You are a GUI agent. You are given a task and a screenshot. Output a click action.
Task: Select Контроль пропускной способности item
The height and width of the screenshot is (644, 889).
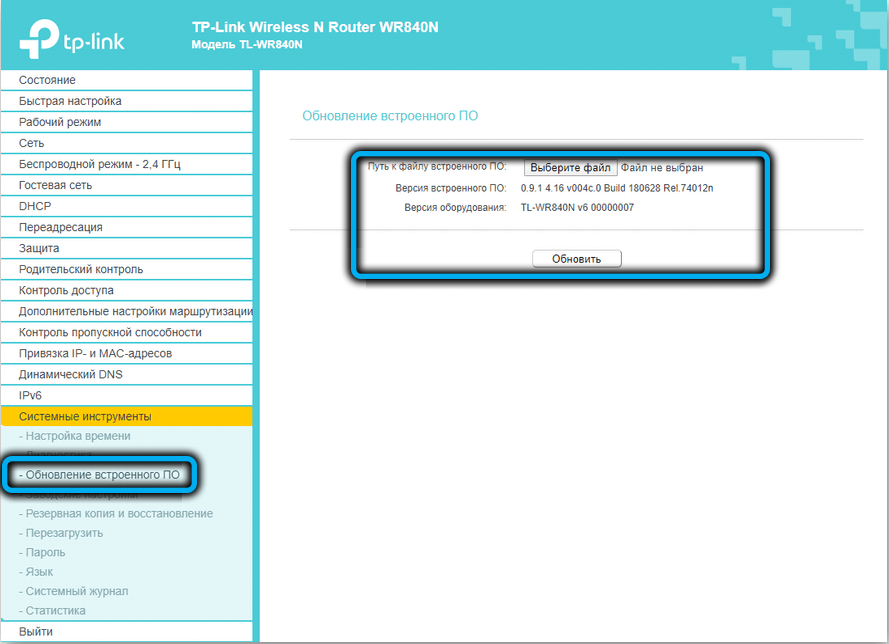(x=110, y=332)
